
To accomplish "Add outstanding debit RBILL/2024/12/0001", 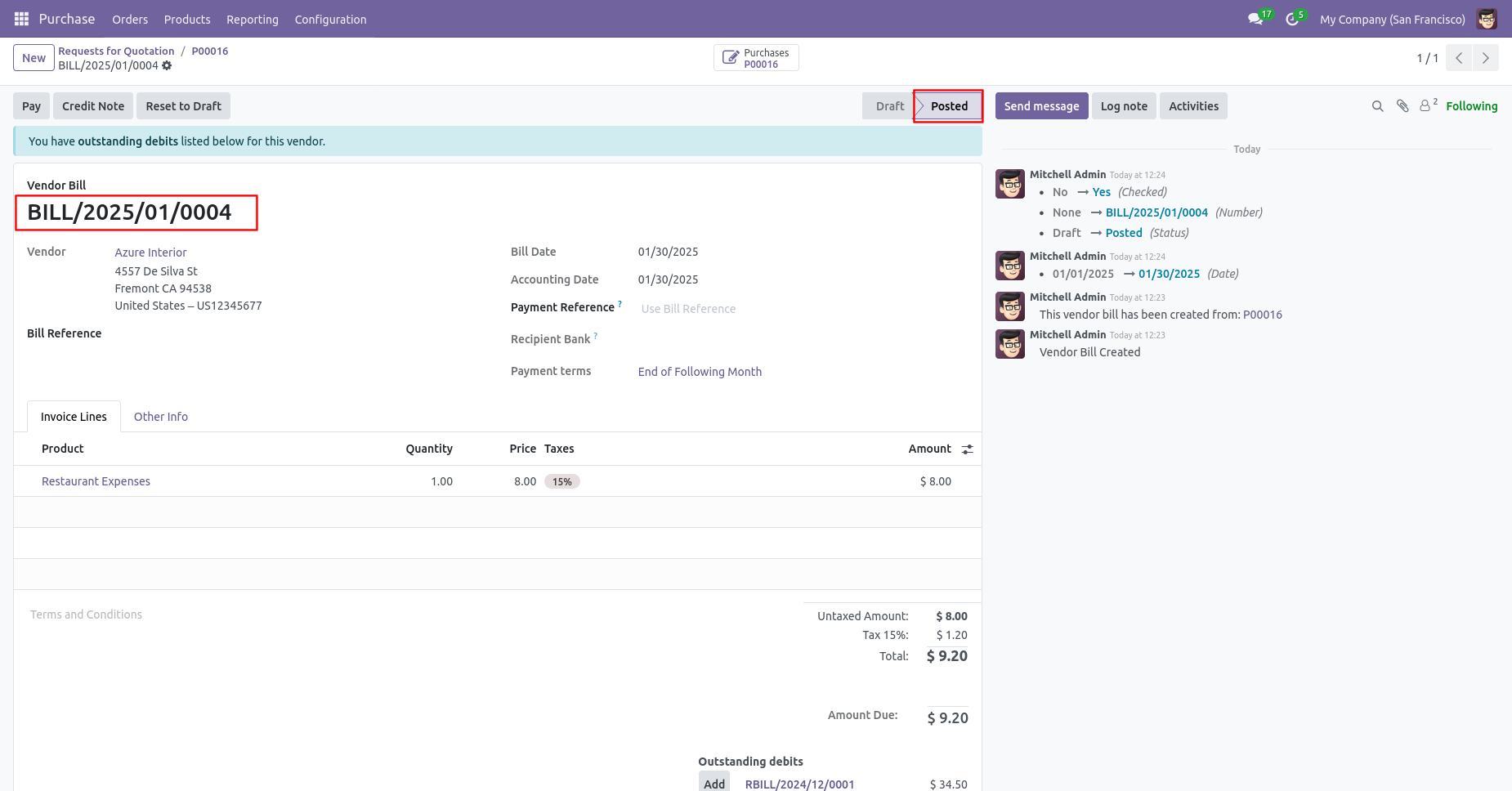I will click(x=714, y=784).
